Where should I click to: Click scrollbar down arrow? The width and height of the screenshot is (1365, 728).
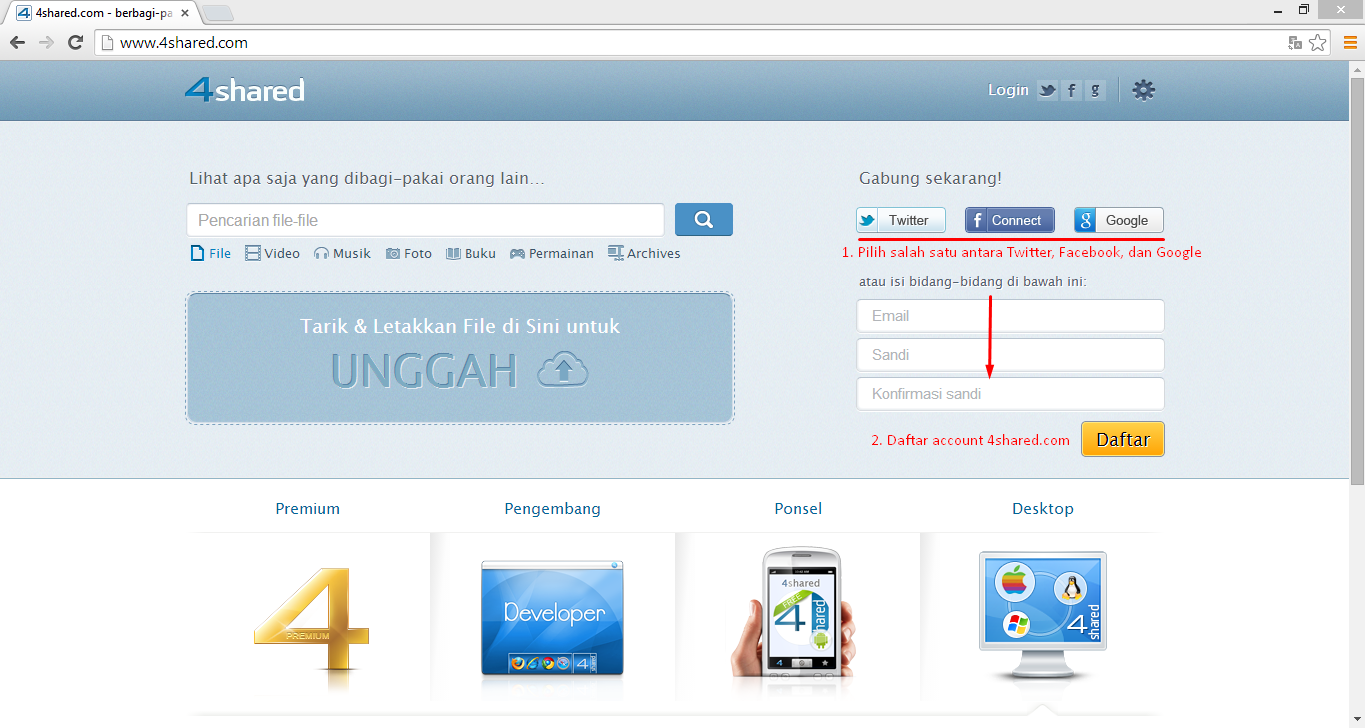[x=1357, y=720]
